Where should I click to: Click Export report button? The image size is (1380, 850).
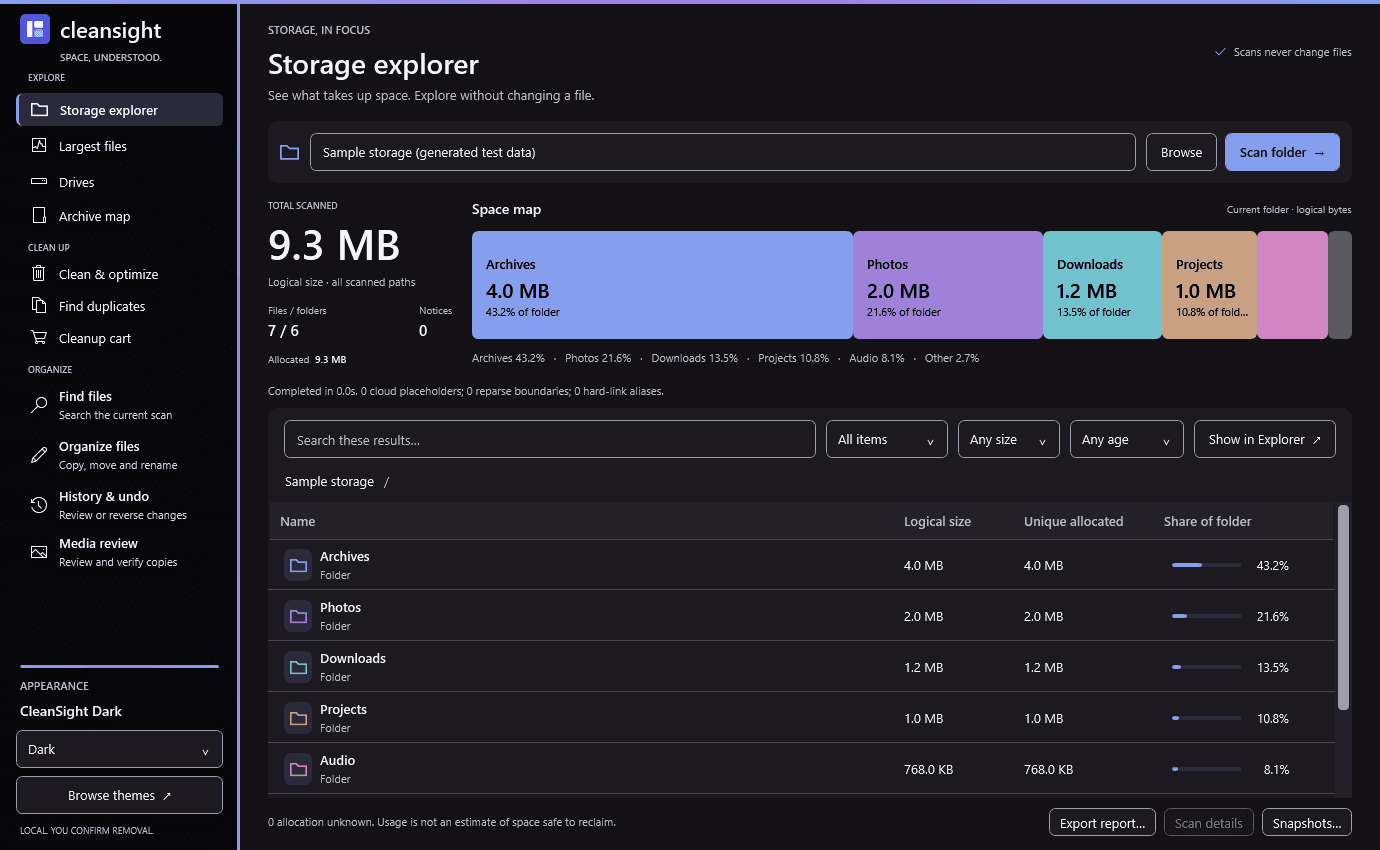click(1102, 823)
